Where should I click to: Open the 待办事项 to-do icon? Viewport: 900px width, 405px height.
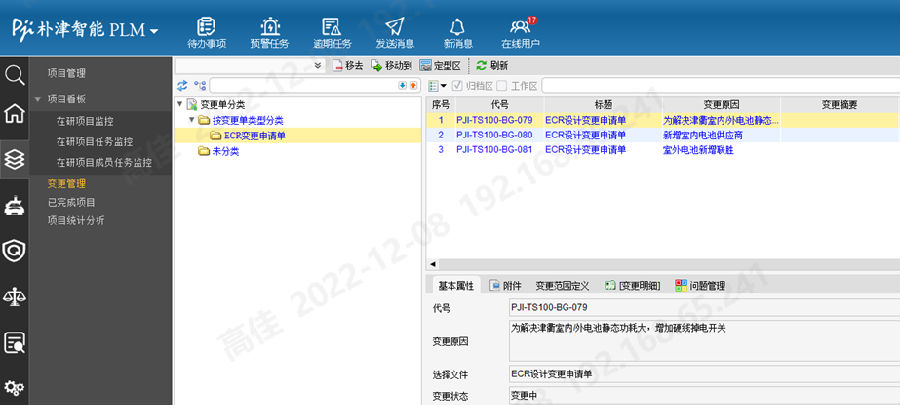point(206,26)
